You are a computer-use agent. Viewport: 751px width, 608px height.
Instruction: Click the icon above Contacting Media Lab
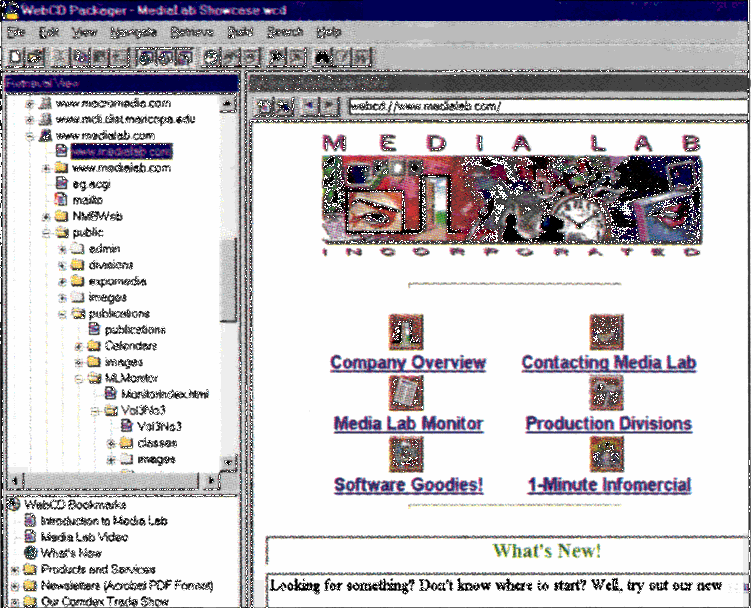pos(606,332)
